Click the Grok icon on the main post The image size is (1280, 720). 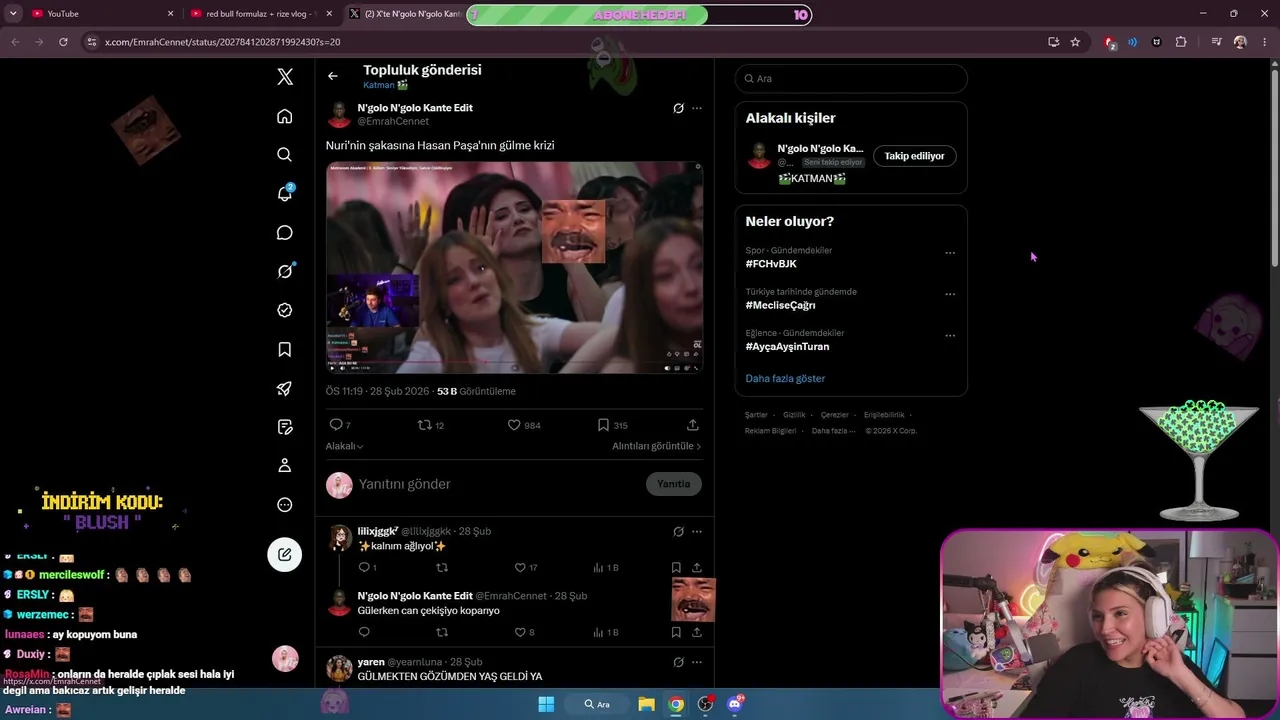click(x=678, y=108)
